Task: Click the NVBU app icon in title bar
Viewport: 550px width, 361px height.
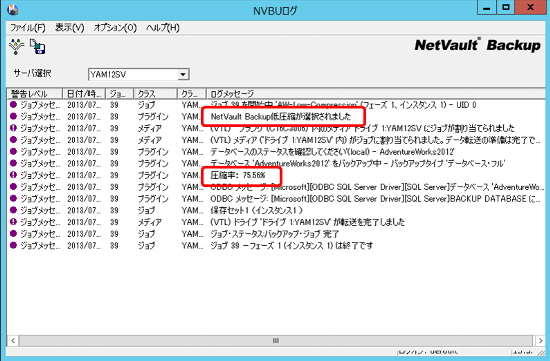Action: 13,10
